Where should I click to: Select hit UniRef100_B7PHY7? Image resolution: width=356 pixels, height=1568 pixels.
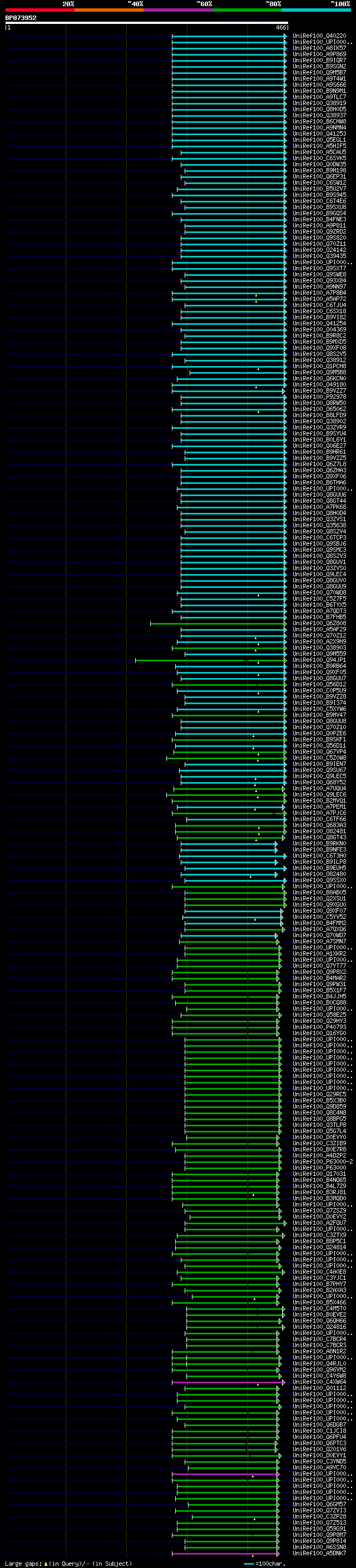tap(319, 1284)
